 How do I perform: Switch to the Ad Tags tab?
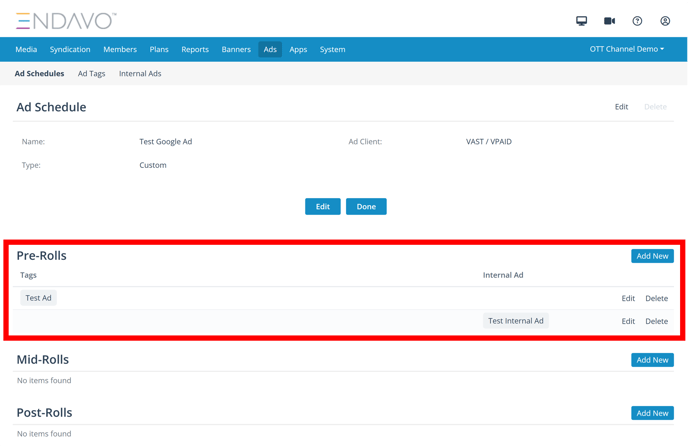click(91, 74)
